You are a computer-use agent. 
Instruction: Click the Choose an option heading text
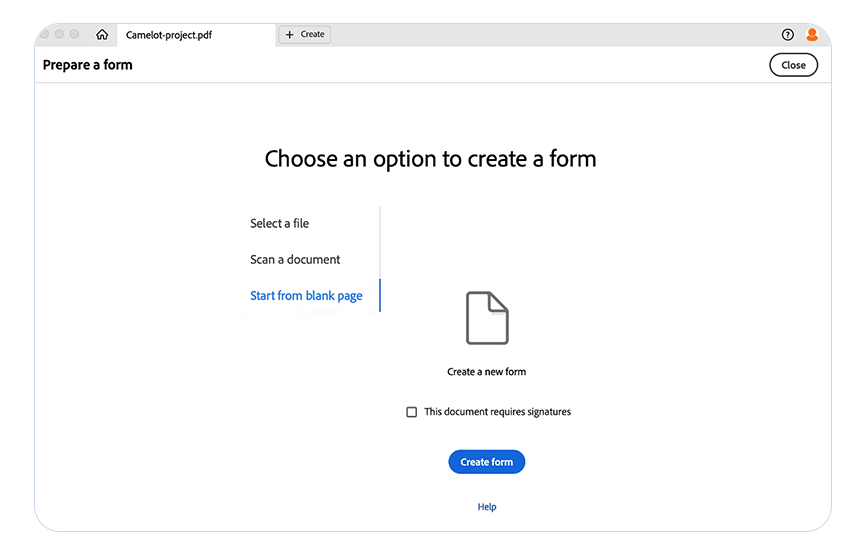point(430,159)
